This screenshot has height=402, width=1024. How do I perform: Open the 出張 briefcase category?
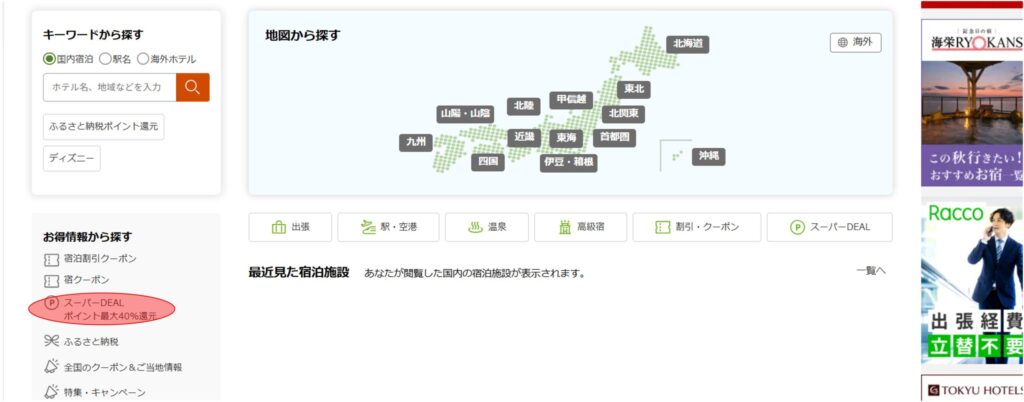click(x=289, y=227)
